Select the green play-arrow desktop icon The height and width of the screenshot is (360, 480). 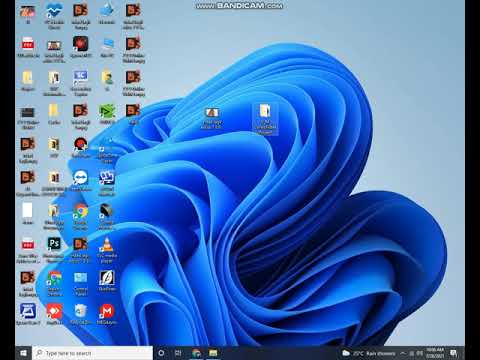tap(107, 111)
